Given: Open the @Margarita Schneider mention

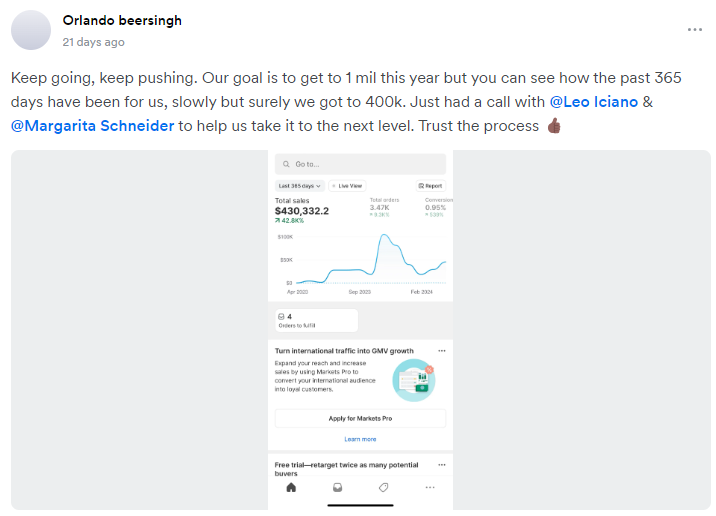Looking at the screenshot, I should pyautogui.click(x=93, y=126).
